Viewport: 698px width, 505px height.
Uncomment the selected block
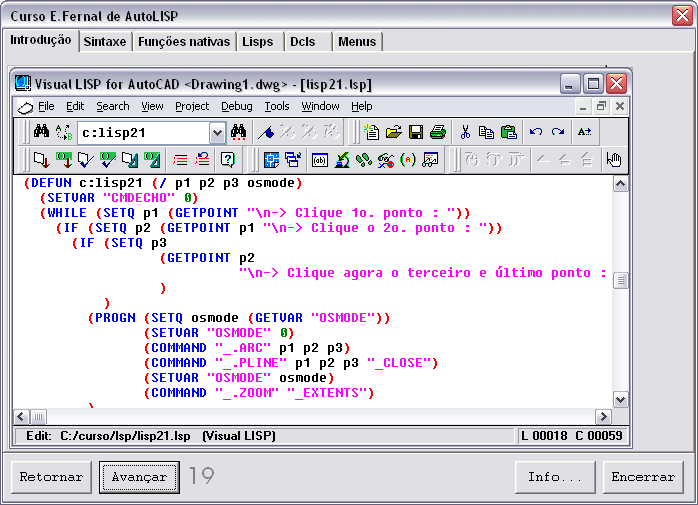pyautogui.click(x=202, y=160)
